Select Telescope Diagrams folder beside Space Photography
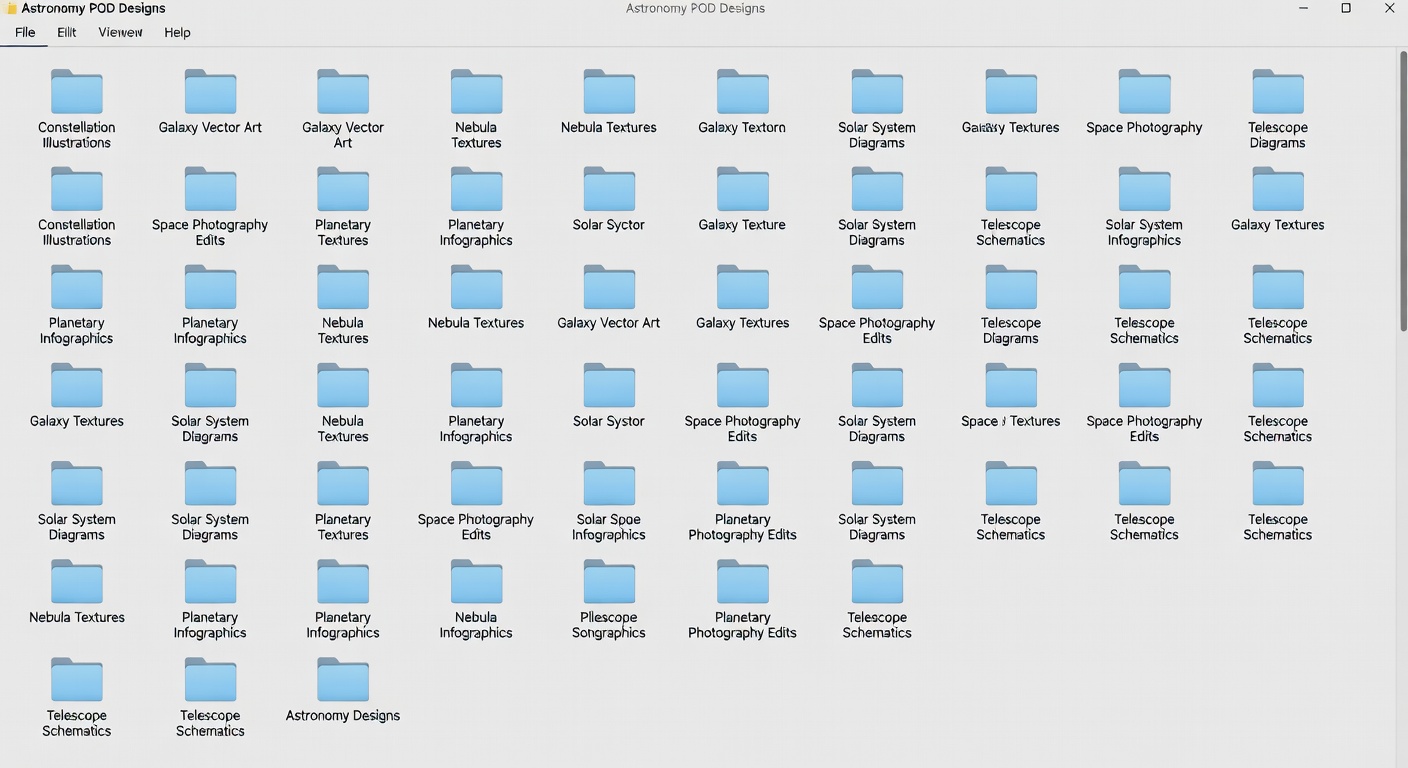The width and height of the screenshot is (1408, 768). click(x=1277, y=108)
